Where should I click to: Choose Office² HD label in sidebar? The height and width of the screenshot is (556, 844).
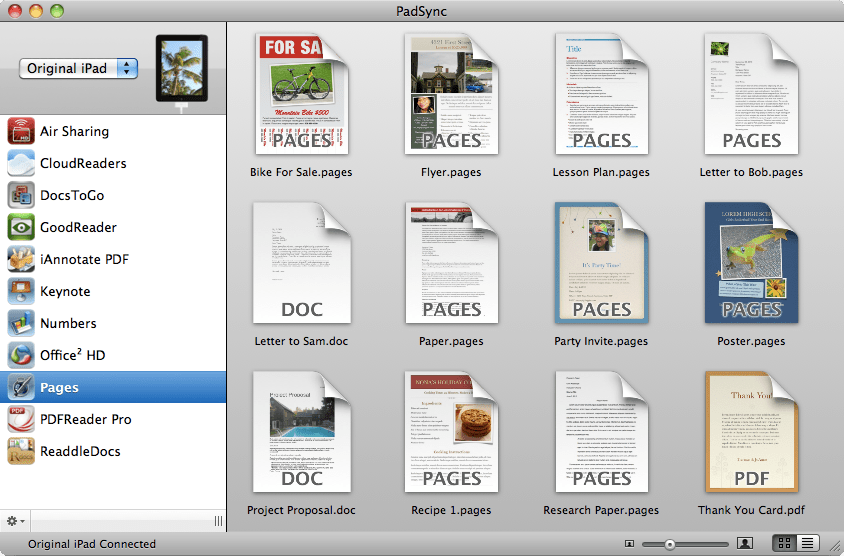coord(73,355)
